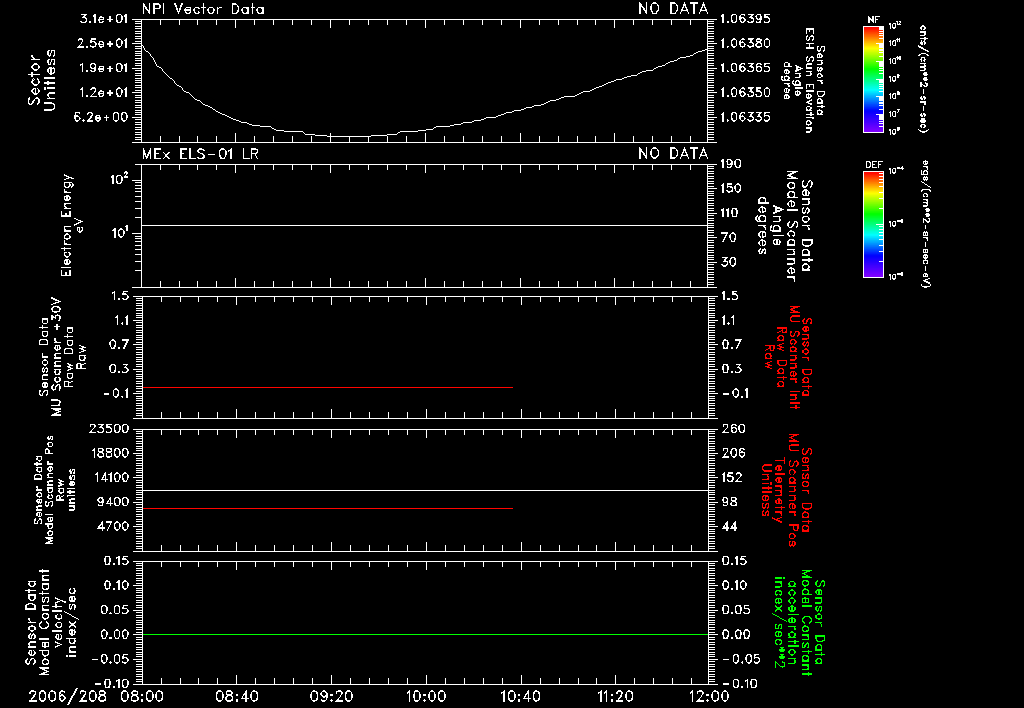The width and height of the screenshot is (1024, 708).
Task: Click the 10:00 time tick label
Action: (x=426, y=696)
